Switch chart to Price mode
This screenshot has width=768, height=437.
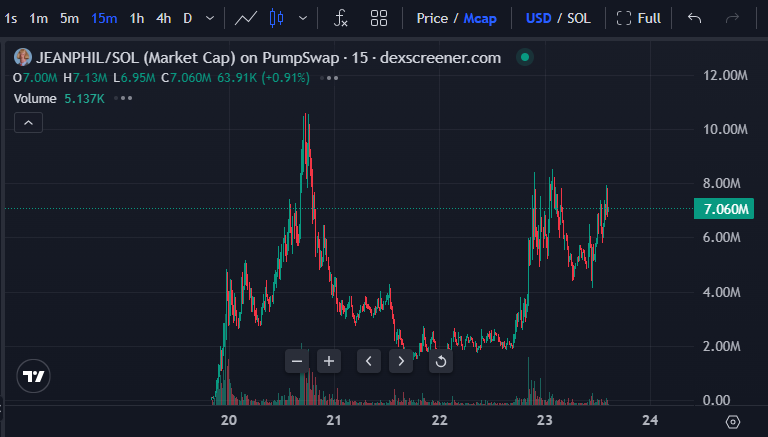pos(432,19)
